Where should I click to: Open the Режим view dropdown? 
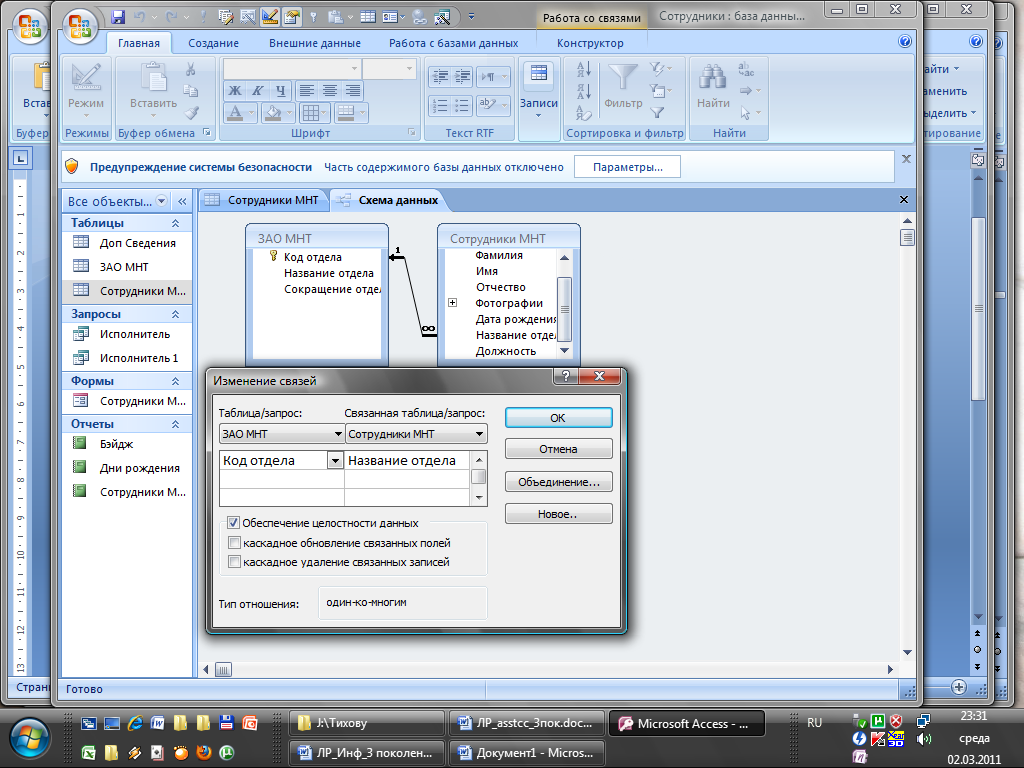tap(86, 116)
